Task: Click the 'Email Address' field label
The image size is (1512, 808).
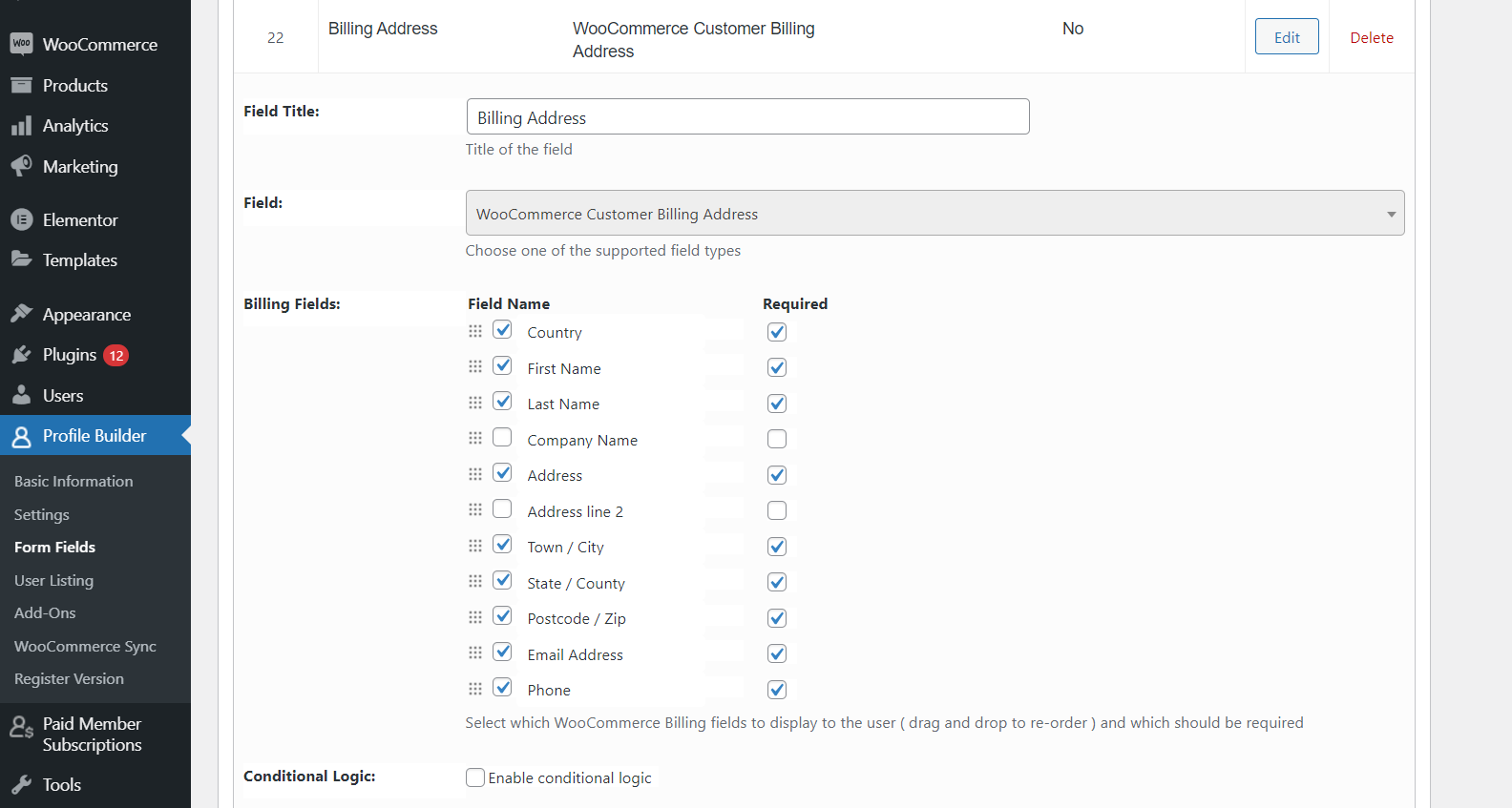Action: click(575, 654)
